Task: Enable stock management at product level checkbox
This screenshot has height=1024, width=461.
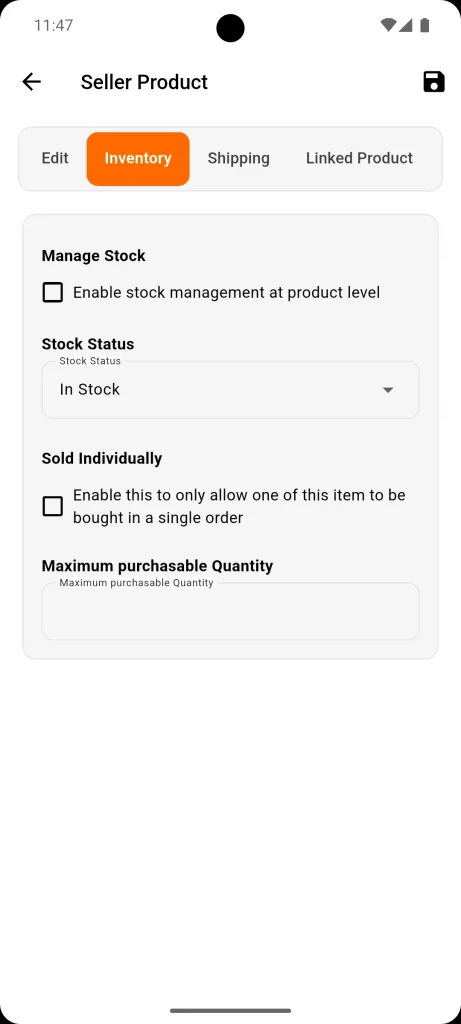Action: [x=53, y=293]
